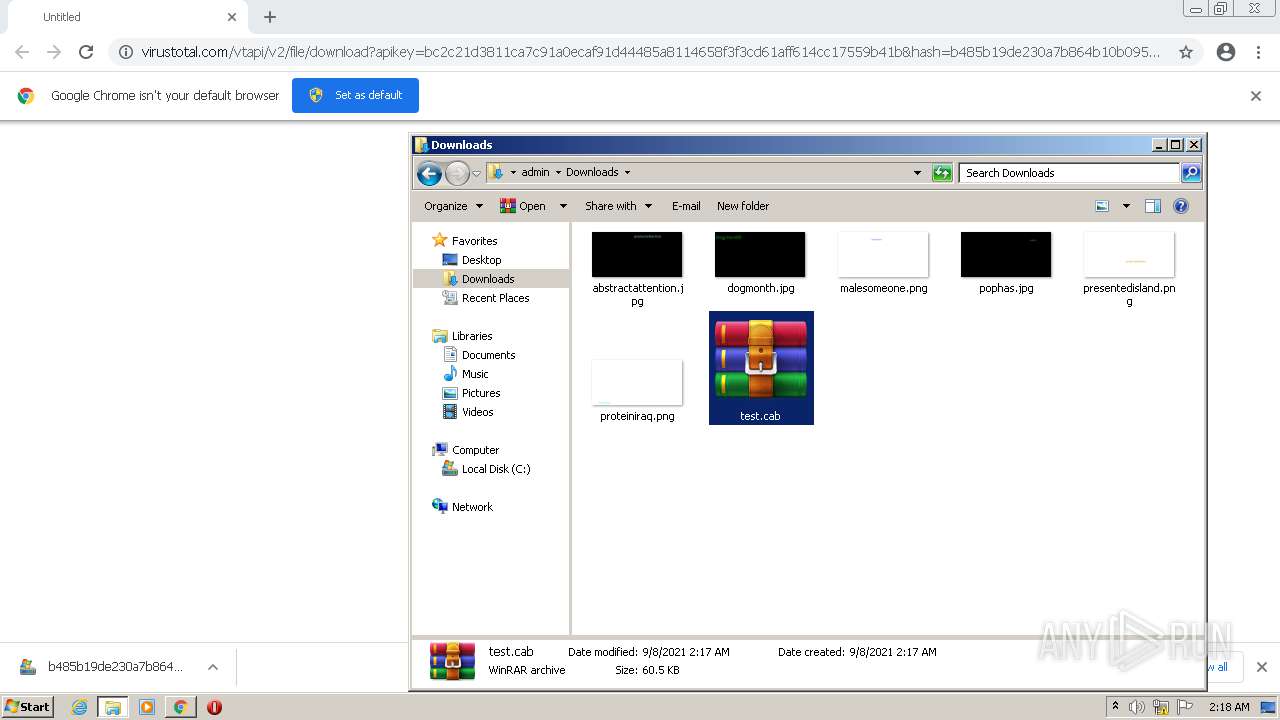Select Downloads in the navigation pane
Screen dimensions: 1280x720
point(488,279)
